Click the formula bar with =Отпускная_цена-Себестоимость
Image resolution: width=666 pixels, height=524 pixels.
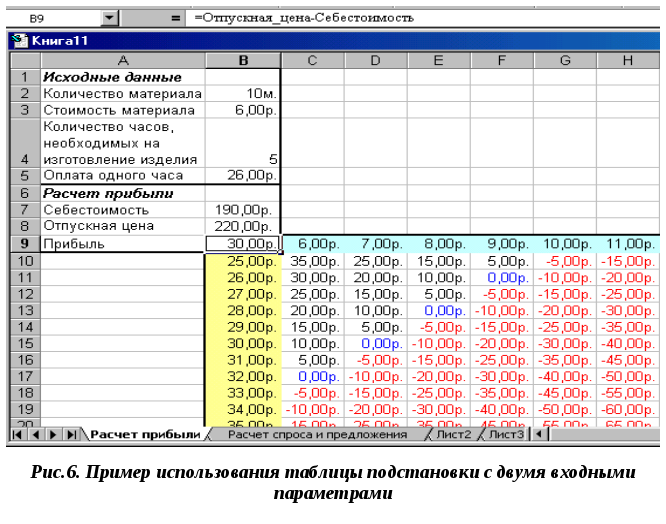pos(423,18)
